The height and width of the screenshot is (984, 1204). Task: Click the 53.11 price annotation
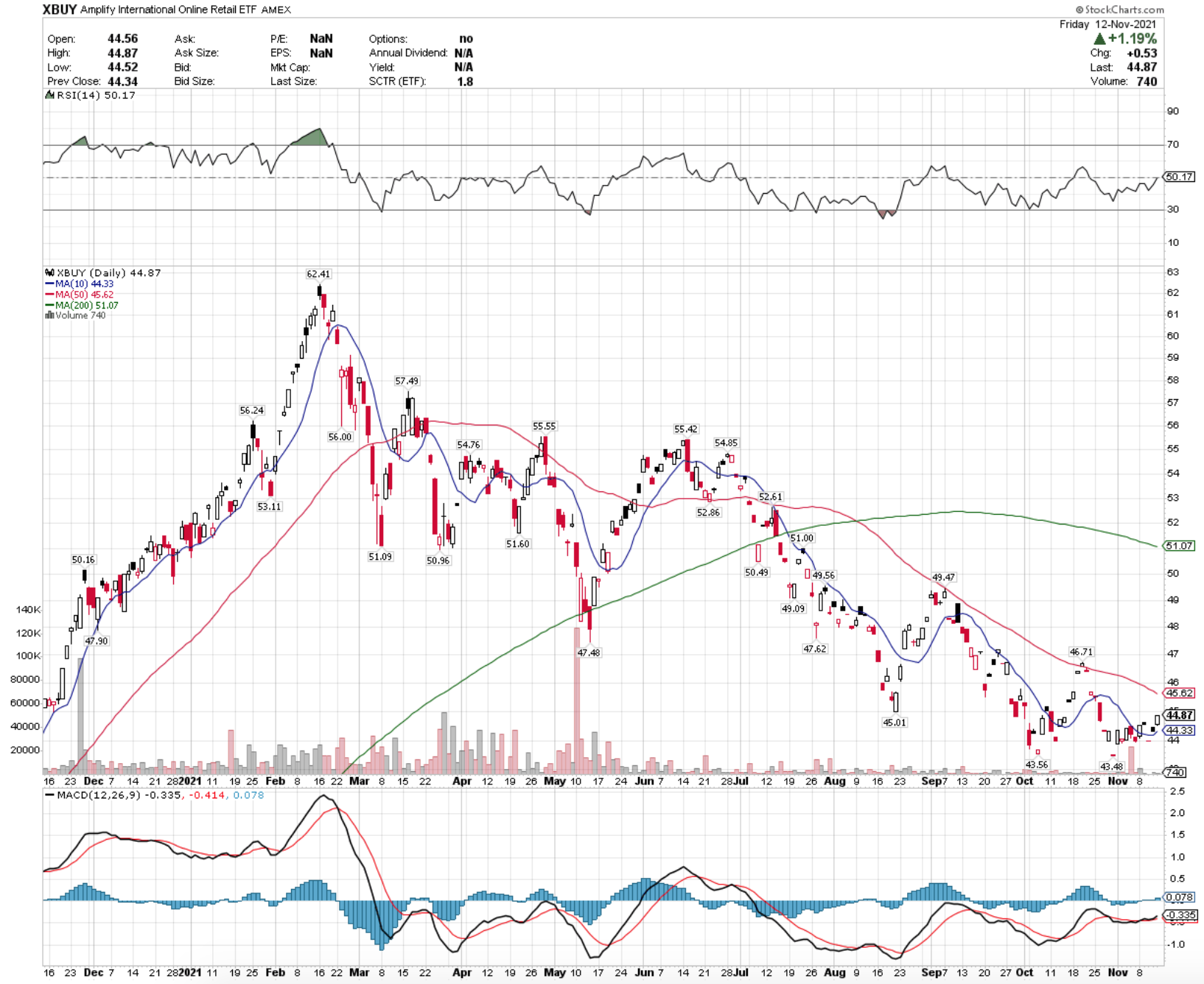pos(269,507)
